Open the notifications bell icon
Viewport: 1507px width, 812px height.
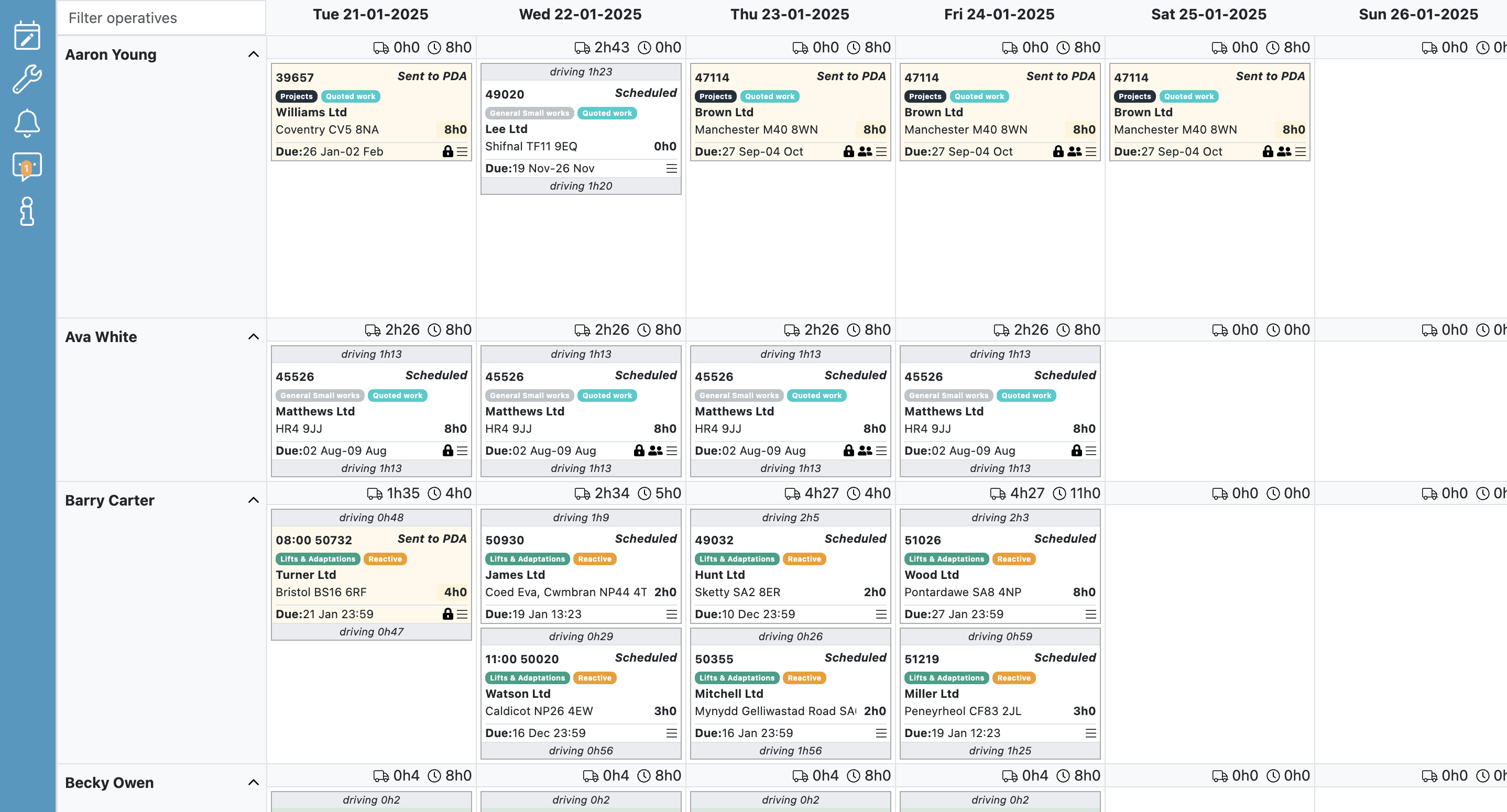pyautogui.click(x=27, y=123)
